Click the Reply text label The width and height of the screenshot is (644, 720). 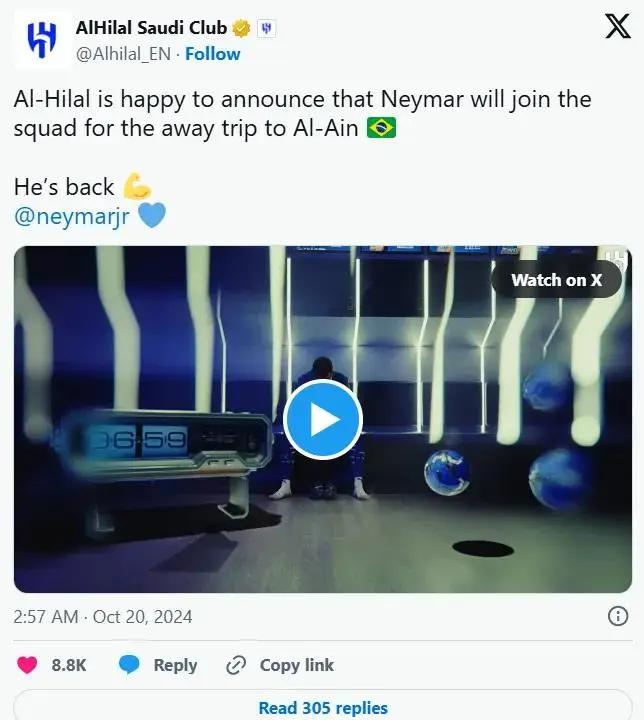coord(175,665)
